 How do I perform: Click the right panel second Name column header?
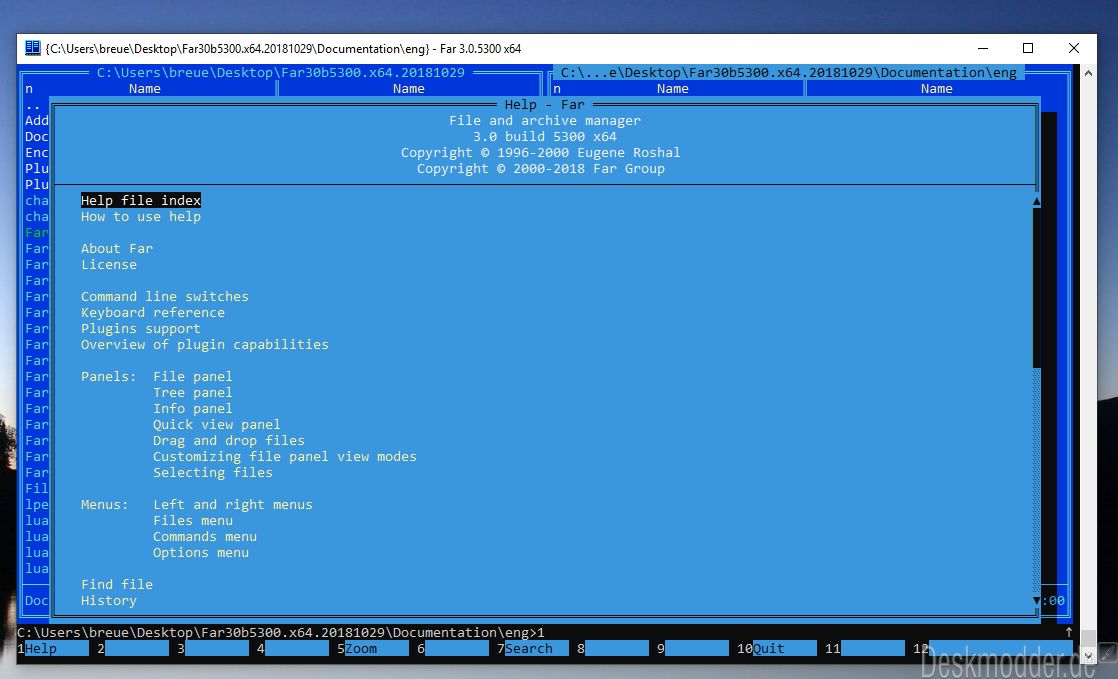point(936,88)
